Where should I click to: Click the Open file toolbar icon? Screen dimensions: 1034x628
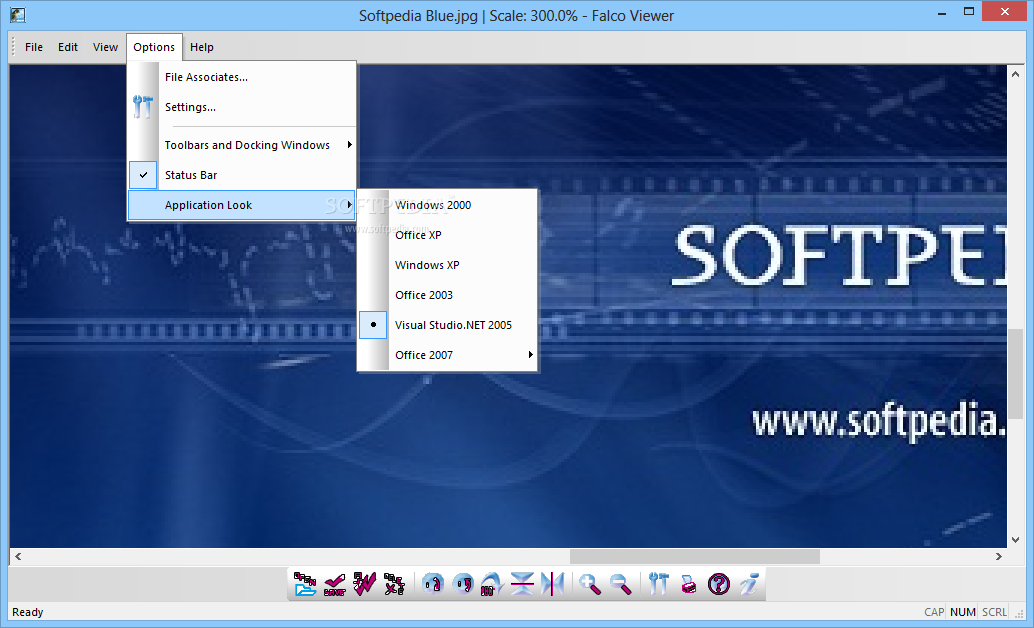(x=305, y=584)
